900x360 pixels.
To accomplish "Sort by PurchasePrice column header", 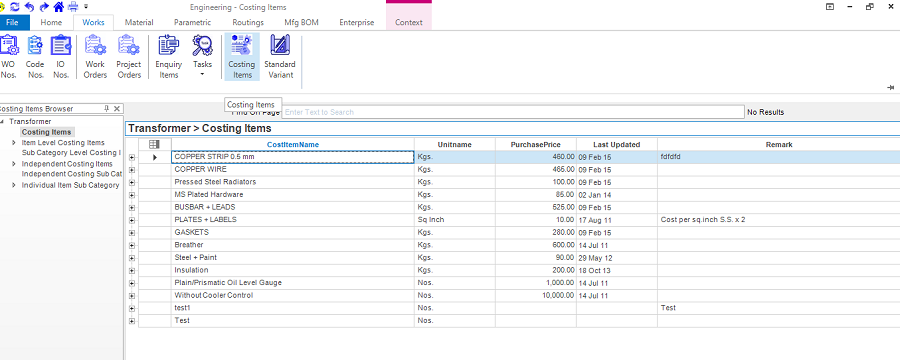I will pos(536,145).
